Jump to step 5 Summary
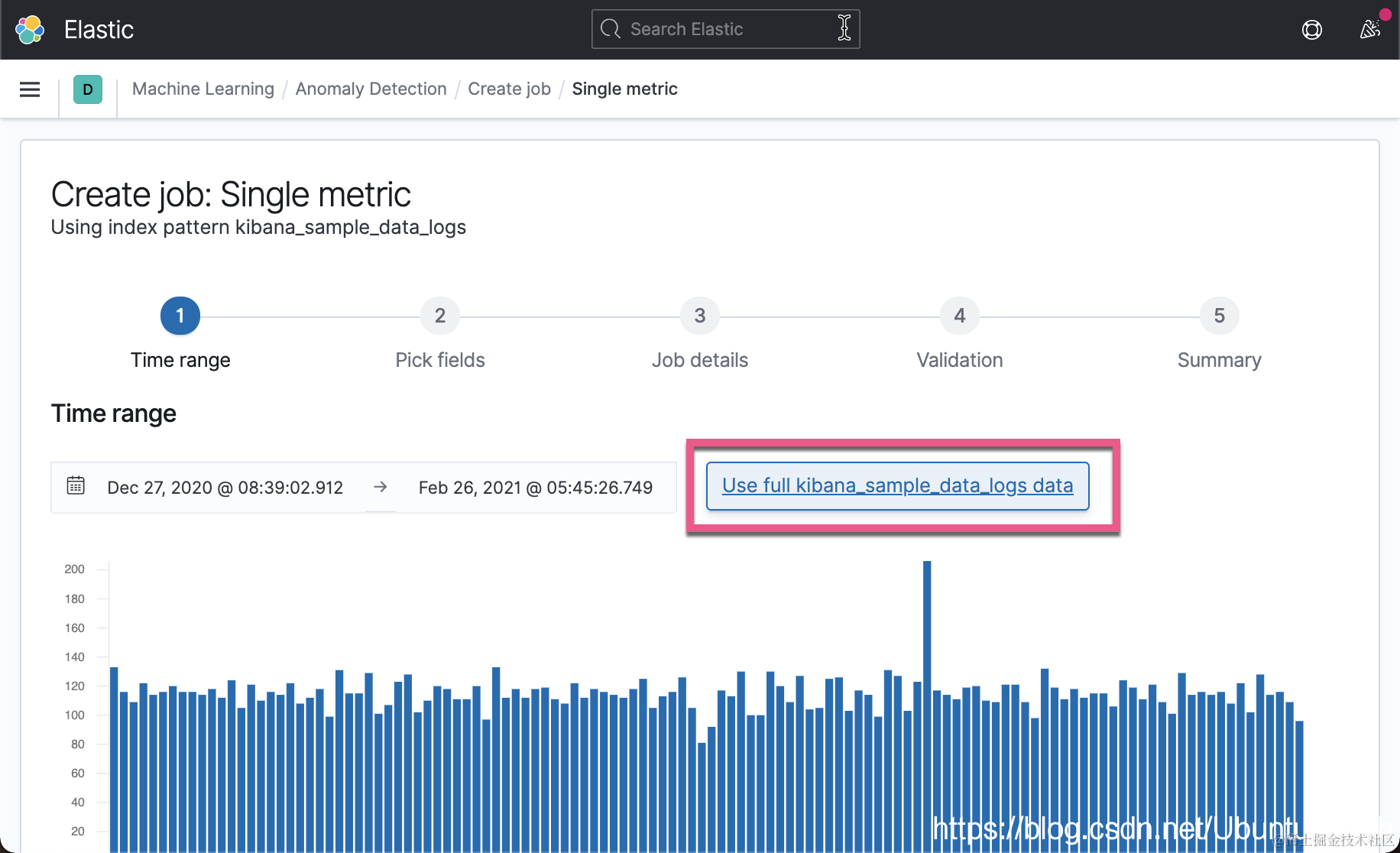 pos(1220,316)
